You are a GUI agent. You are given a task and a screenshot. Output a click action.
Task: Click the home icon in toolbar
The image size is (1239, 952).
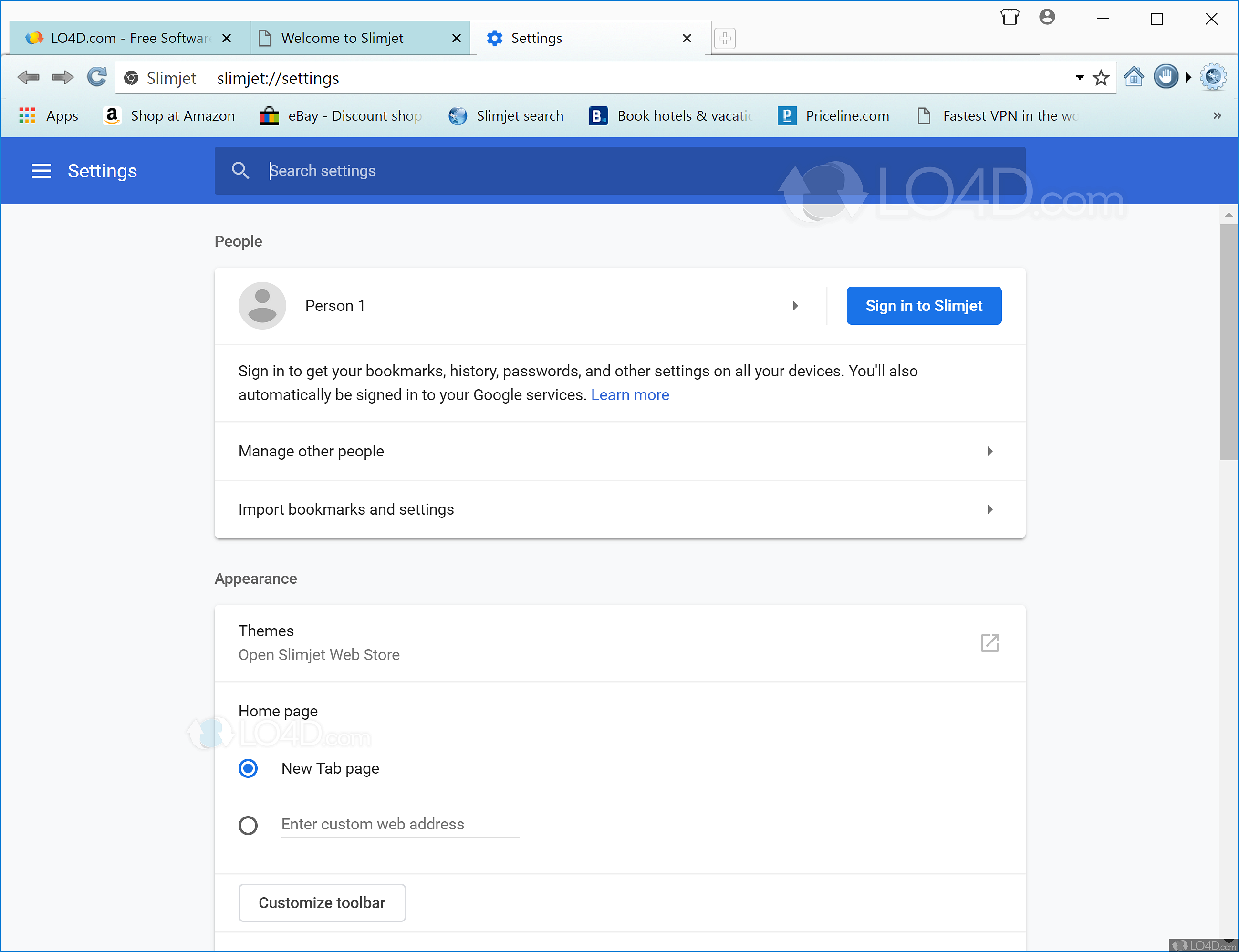1134,76
